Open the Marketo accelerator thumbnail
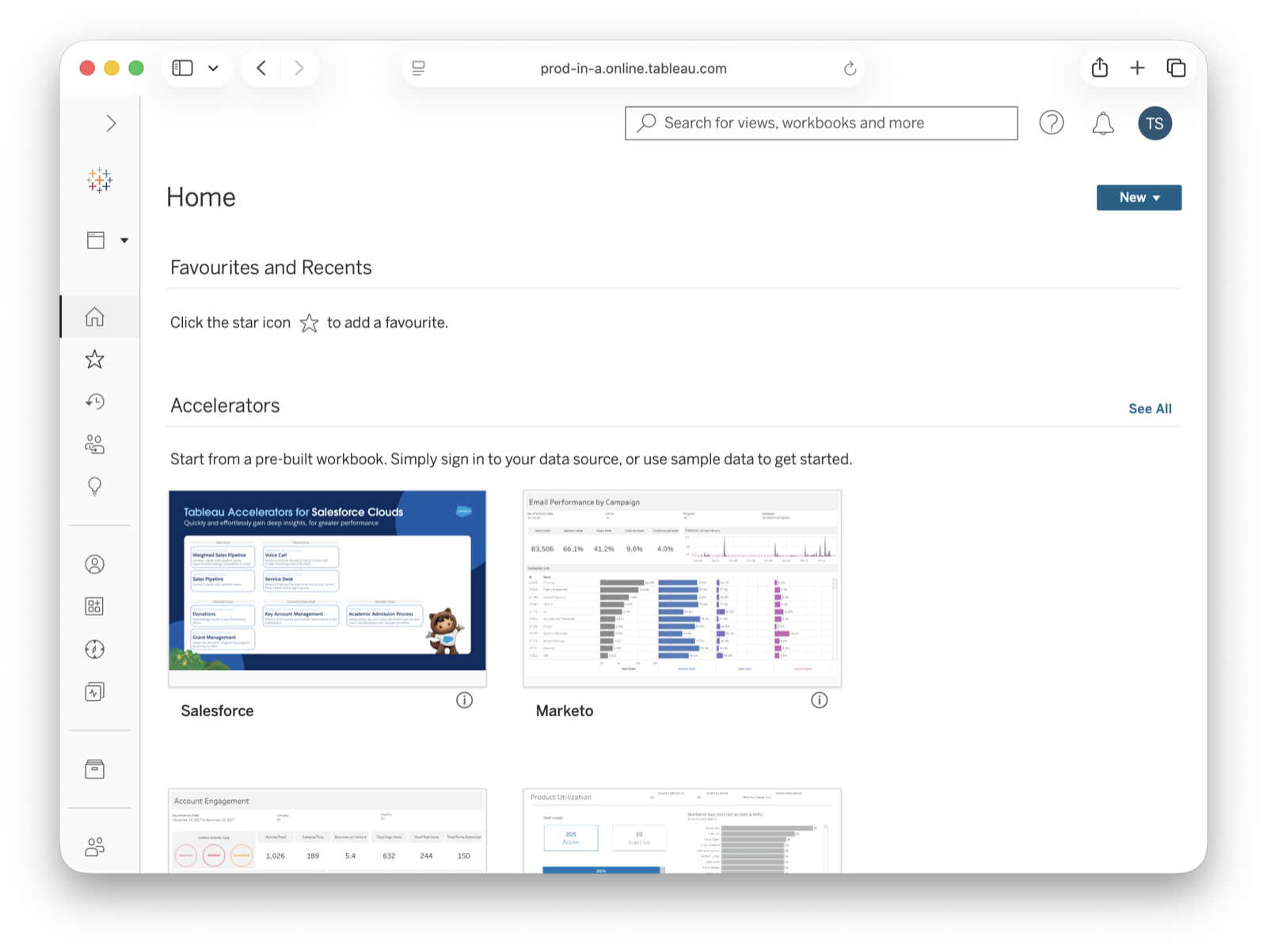 point(681,588)
